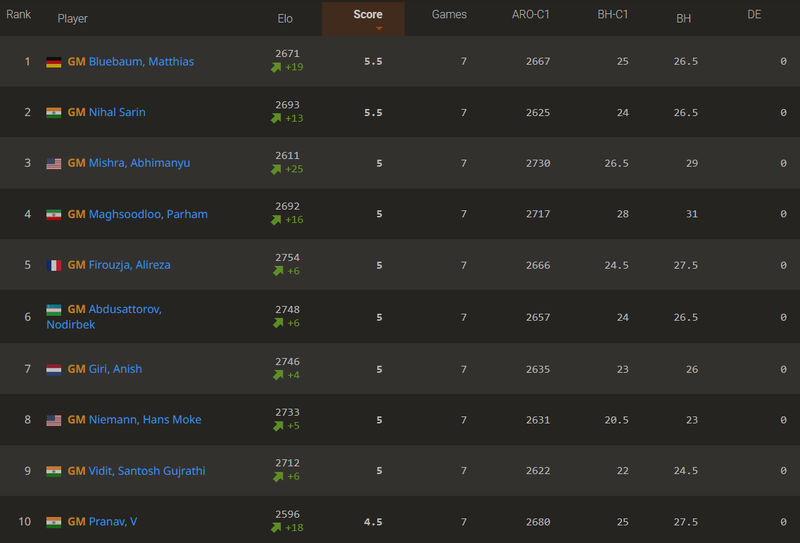This screenshot has height=543, width=800.
Task: Click the French flag next to Firouzja
Action: [54, 265]
